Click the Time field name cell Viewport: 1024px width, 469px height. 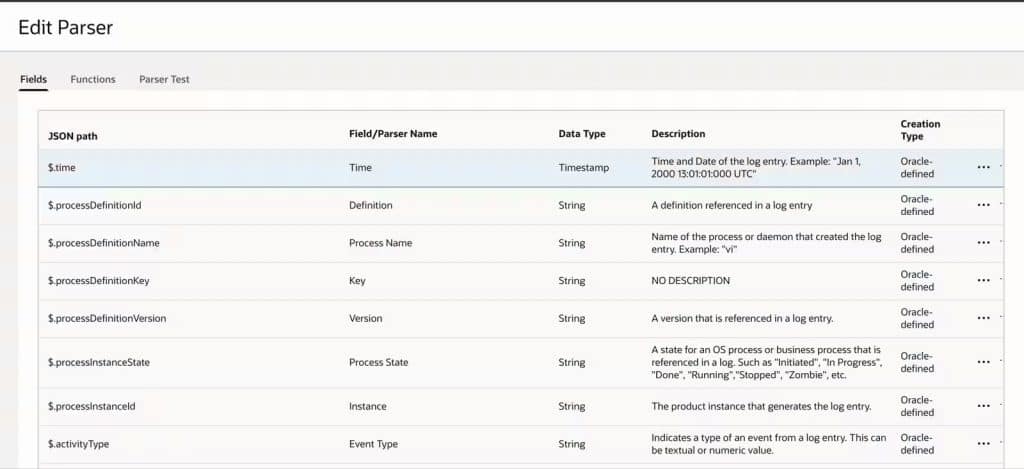360,167
